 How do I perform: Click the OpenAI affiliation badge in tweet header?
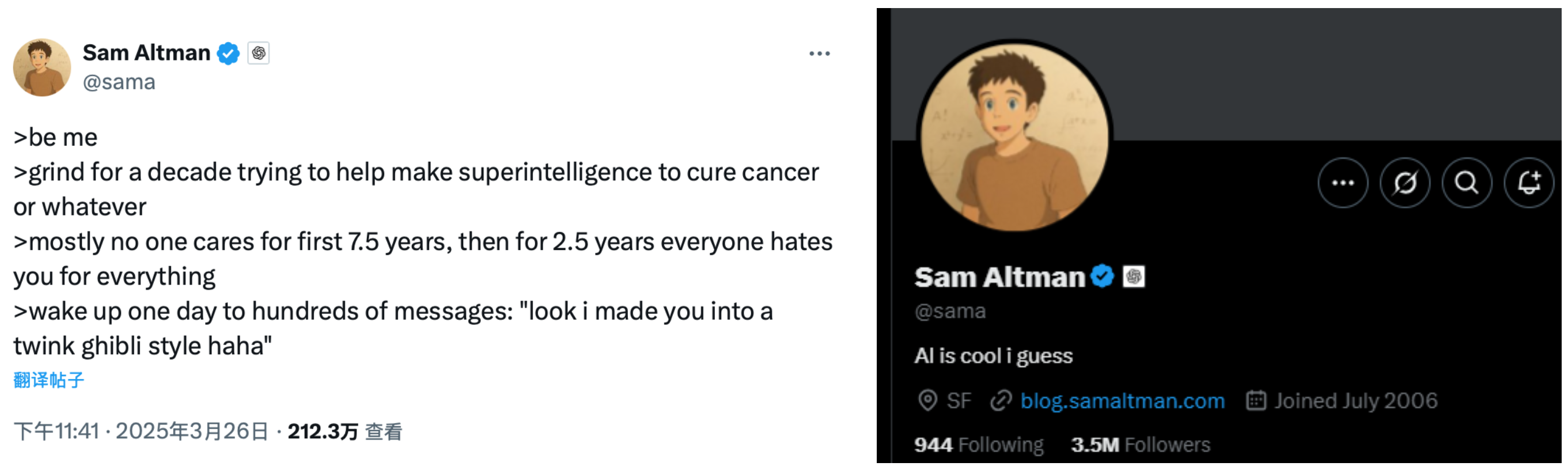pyautogui.click(x=258, y=54)
